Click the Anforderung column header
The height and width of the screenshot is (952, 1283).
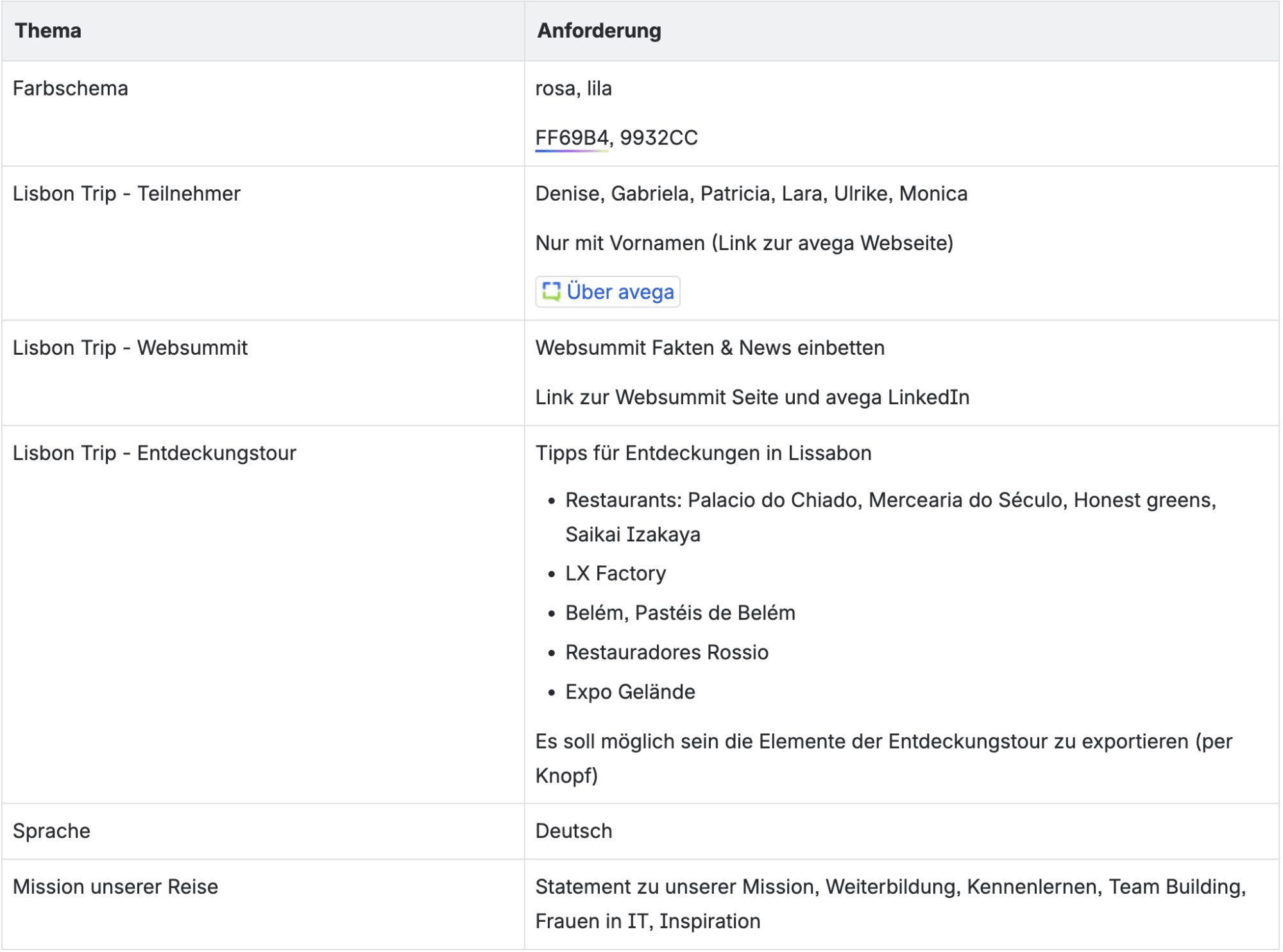click(x=599, y=31)
